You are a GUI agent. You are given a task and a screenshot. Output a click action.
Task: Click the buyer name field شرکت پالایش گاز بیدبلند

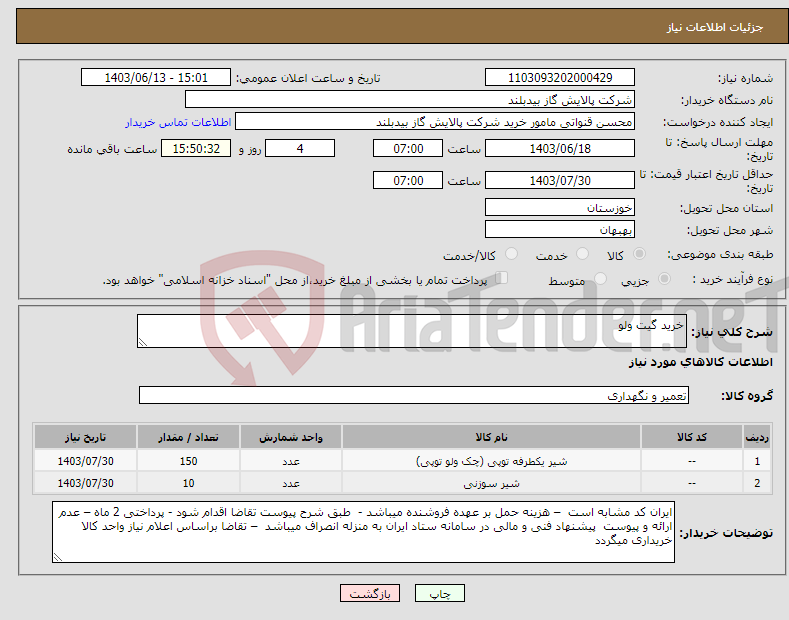(x=410, y=100)
